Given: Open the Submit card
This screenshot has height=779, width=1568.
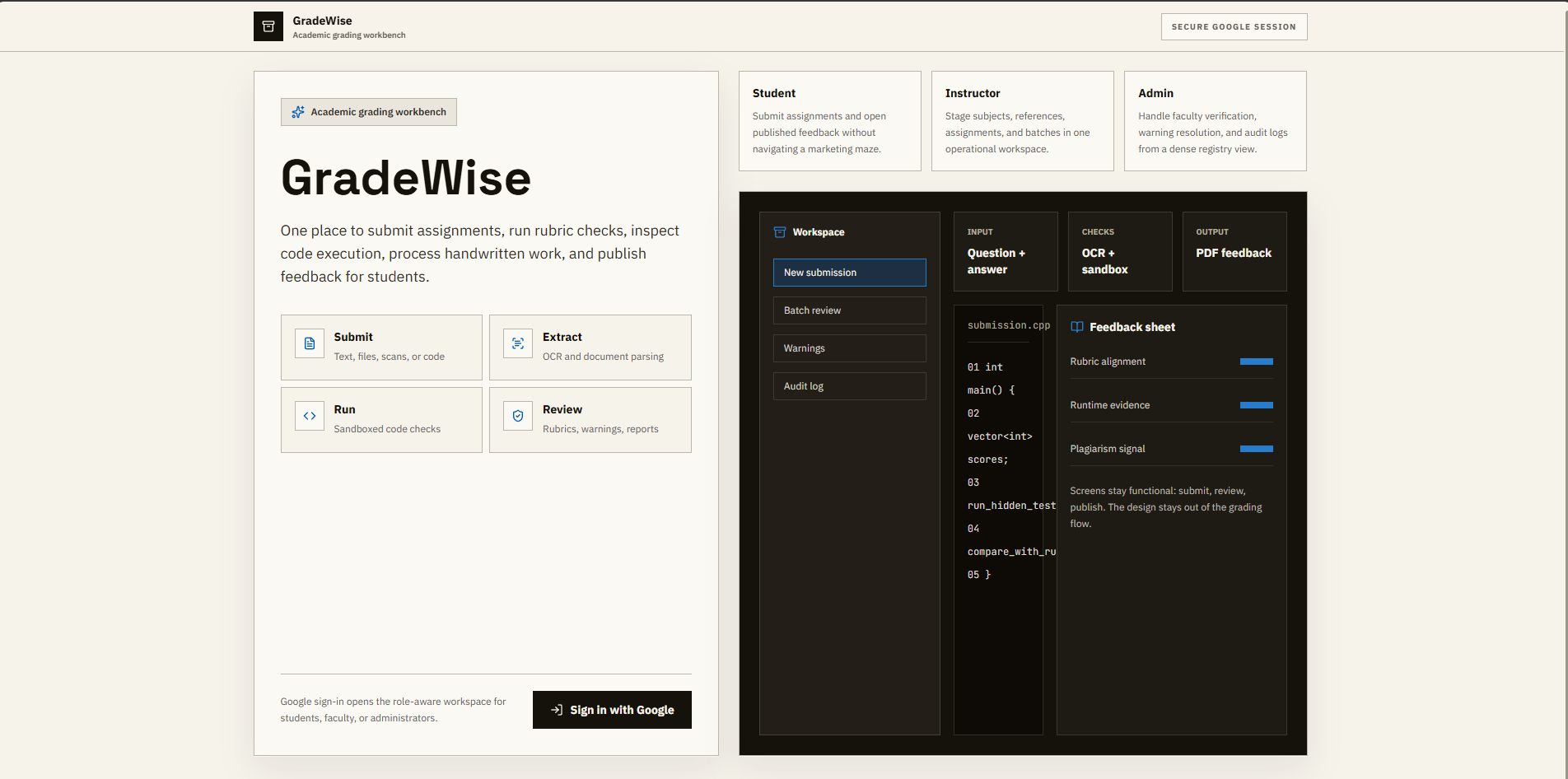Looking at the screenshot, I should pyautogui.click(x=381, y=348).
